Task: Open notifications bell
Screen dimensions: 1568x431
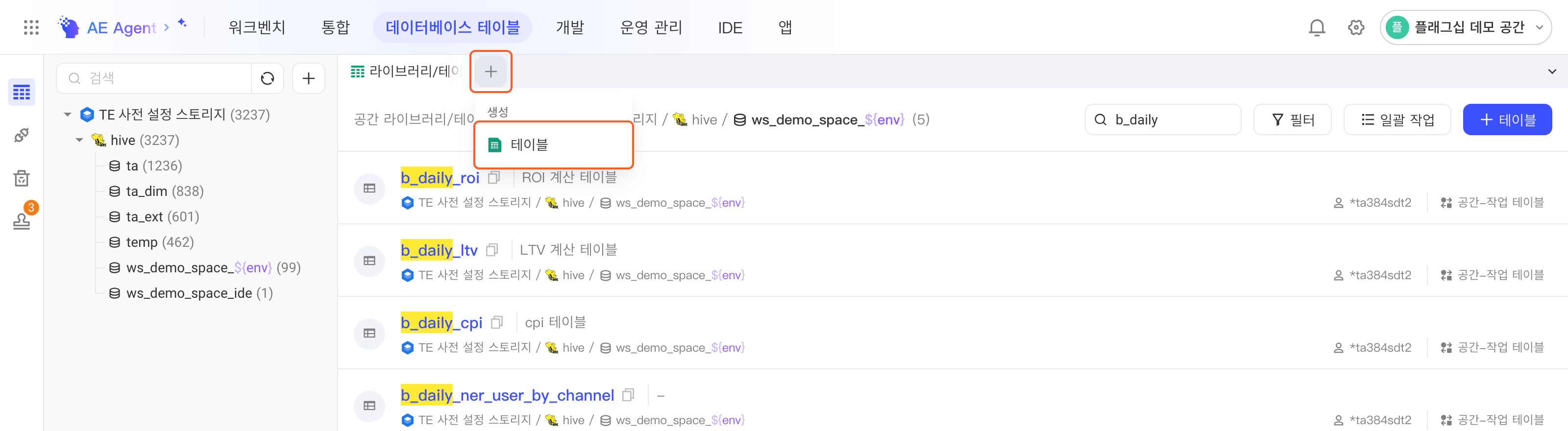Action: pyautogui.click(x=1317, y=27)
